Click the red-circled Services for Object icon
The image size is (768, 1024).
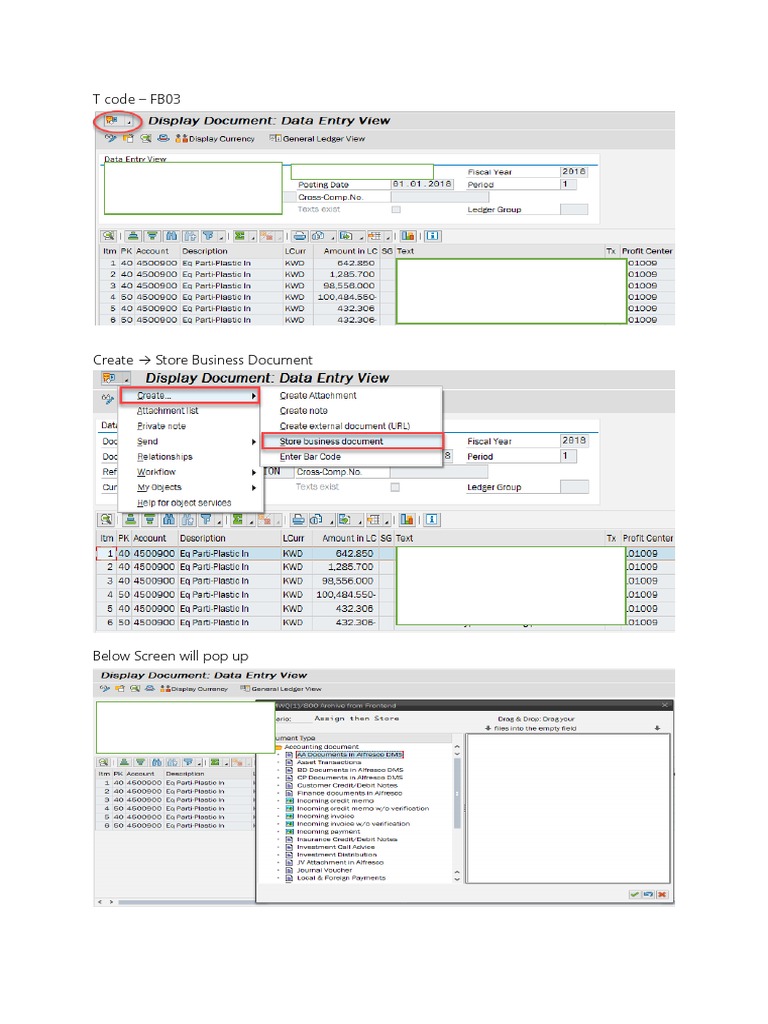point(111,121)
